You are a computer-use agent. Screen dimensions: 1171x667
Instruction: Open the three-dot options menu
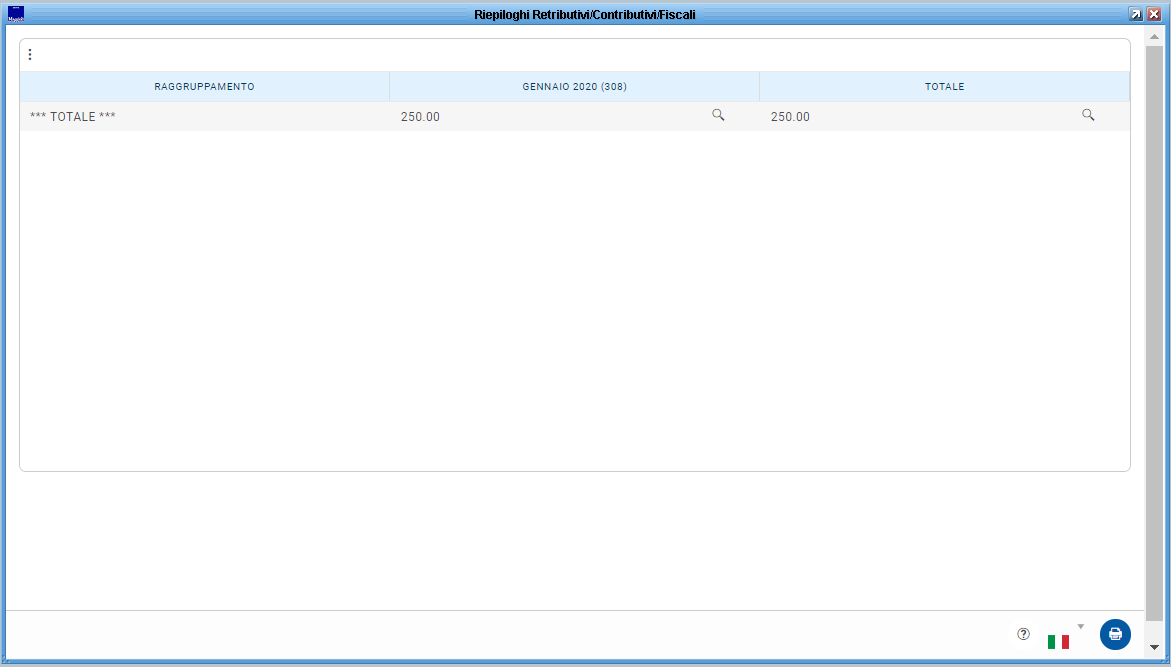(x=30, y=55)
